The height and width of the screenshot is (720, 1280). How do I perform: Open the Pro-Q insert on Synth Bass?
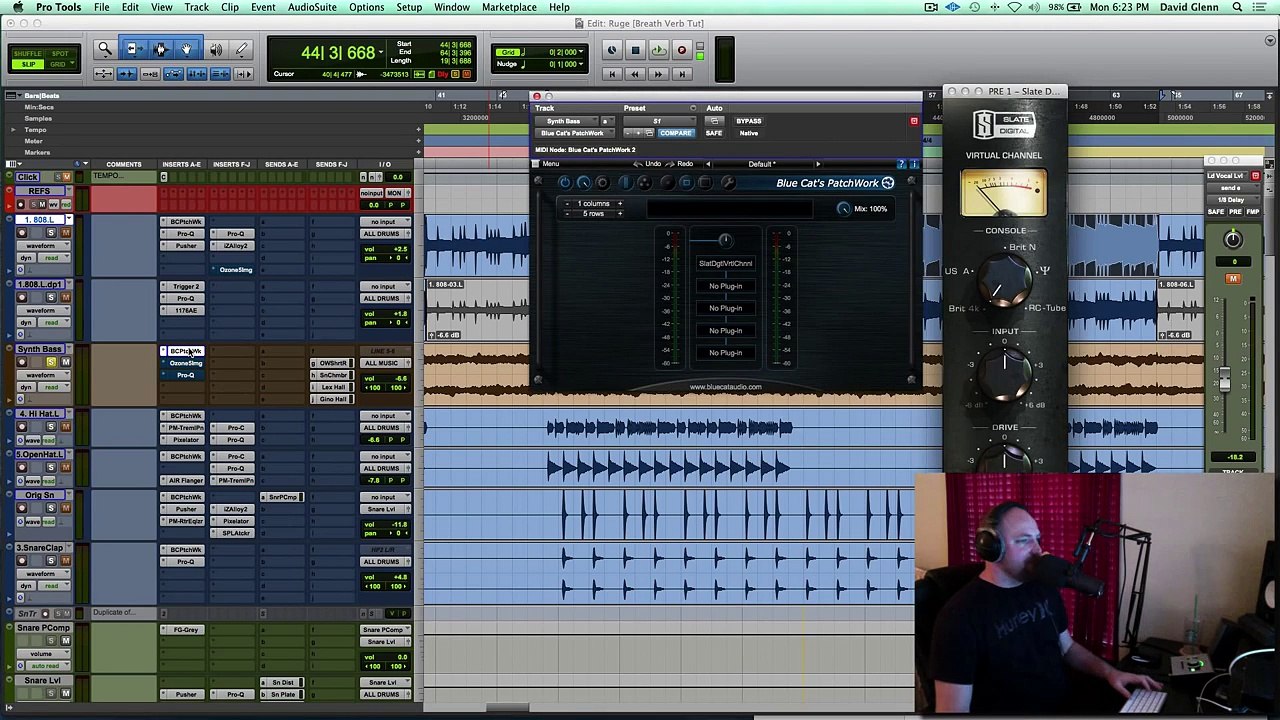pos(186,375)
